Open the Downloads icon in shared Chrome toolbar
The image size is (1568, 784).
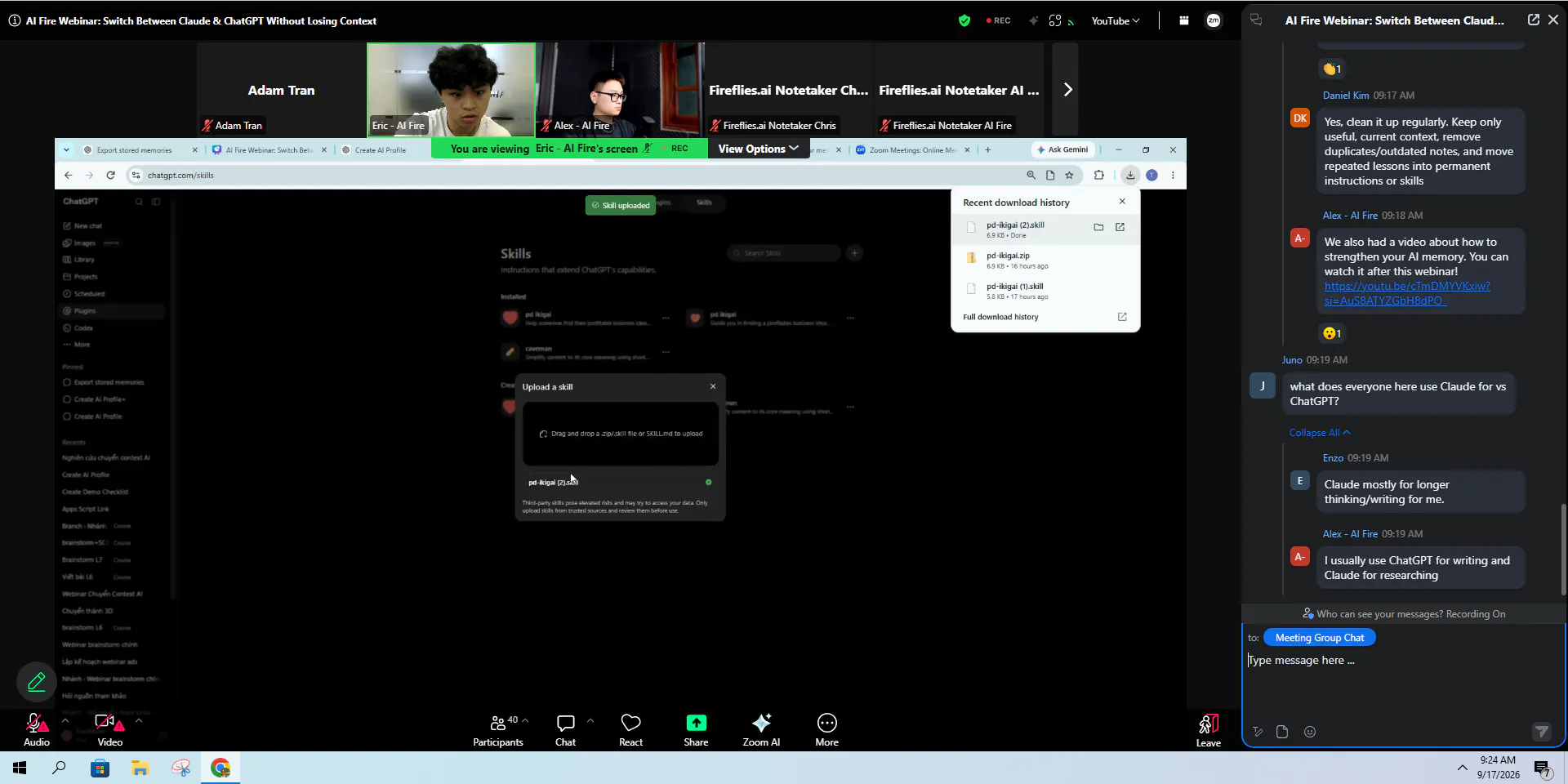pos(1130,175)
